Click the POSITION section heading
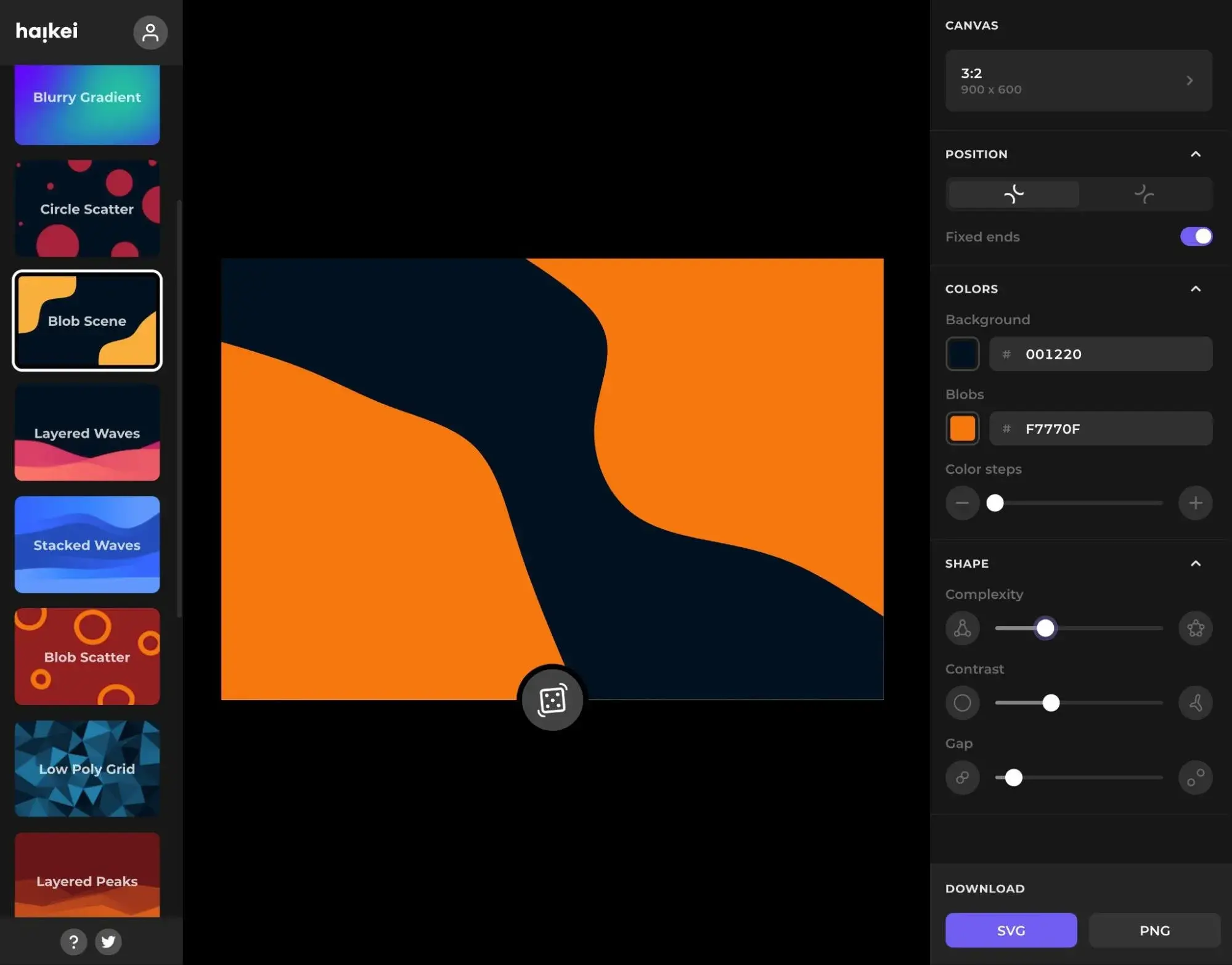Screen dimensions: 1232x965 click(976, 154)
